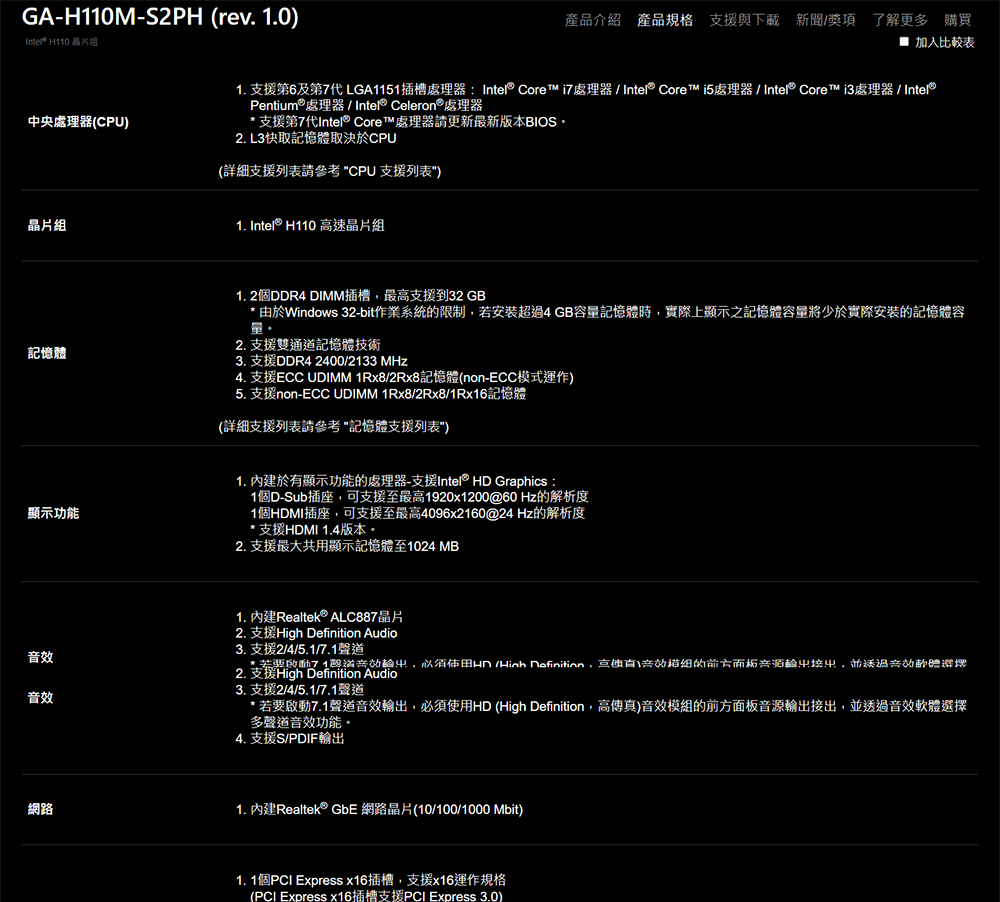Click the D-Sub 1920x1200@60 Hz line

coord(420,497)
